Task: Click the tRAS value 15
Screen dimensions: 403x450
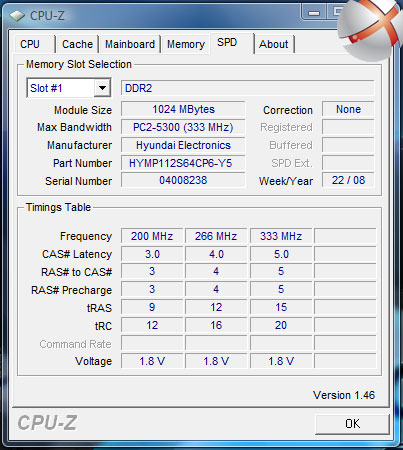Action: click(281, 307)
